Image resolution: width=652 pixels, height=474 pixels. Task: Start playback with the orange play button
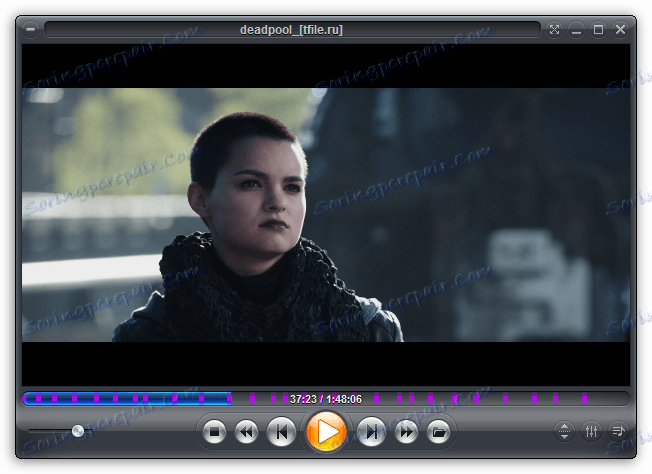[x=326, y=432]
